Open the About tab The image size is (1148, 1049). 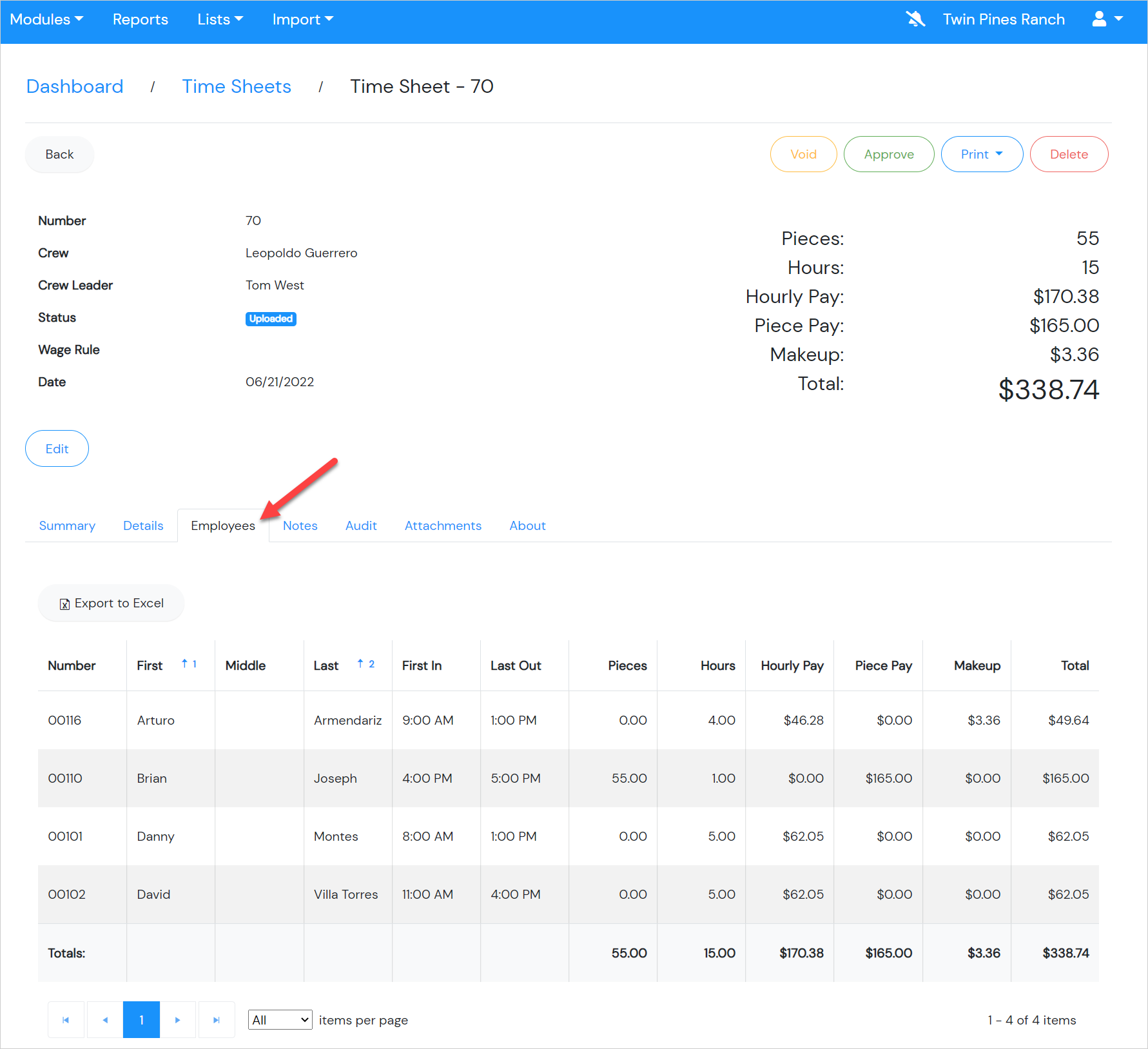click(527, 525)
